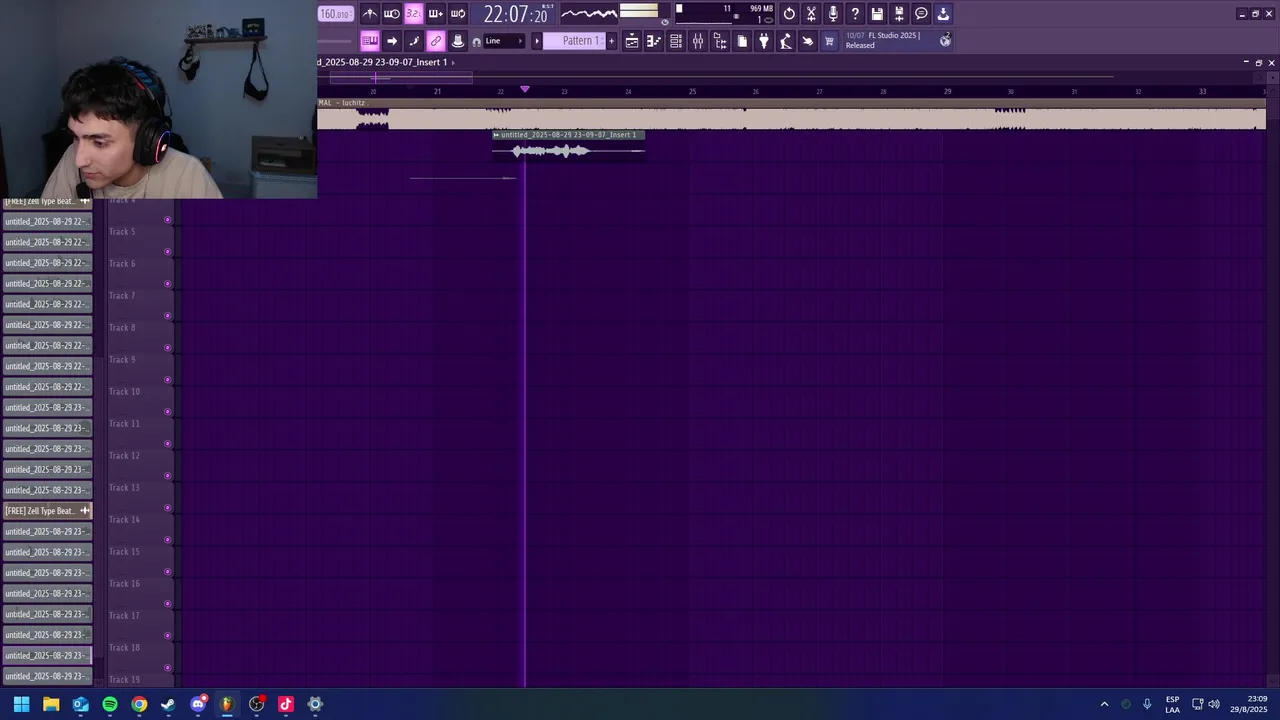The width and height of the screenshot is (1280, 720).
Task: Toggle the main snap magnet
Action: [x=476, y=41]
